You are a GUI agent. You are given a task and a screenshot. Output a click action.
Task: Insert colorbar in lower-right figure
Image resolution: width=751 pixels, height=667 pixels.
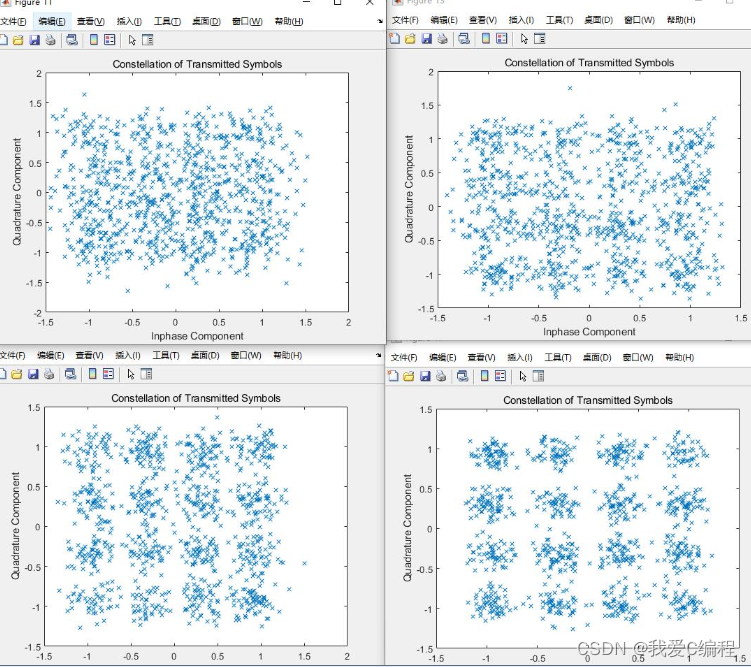[485, 376]
